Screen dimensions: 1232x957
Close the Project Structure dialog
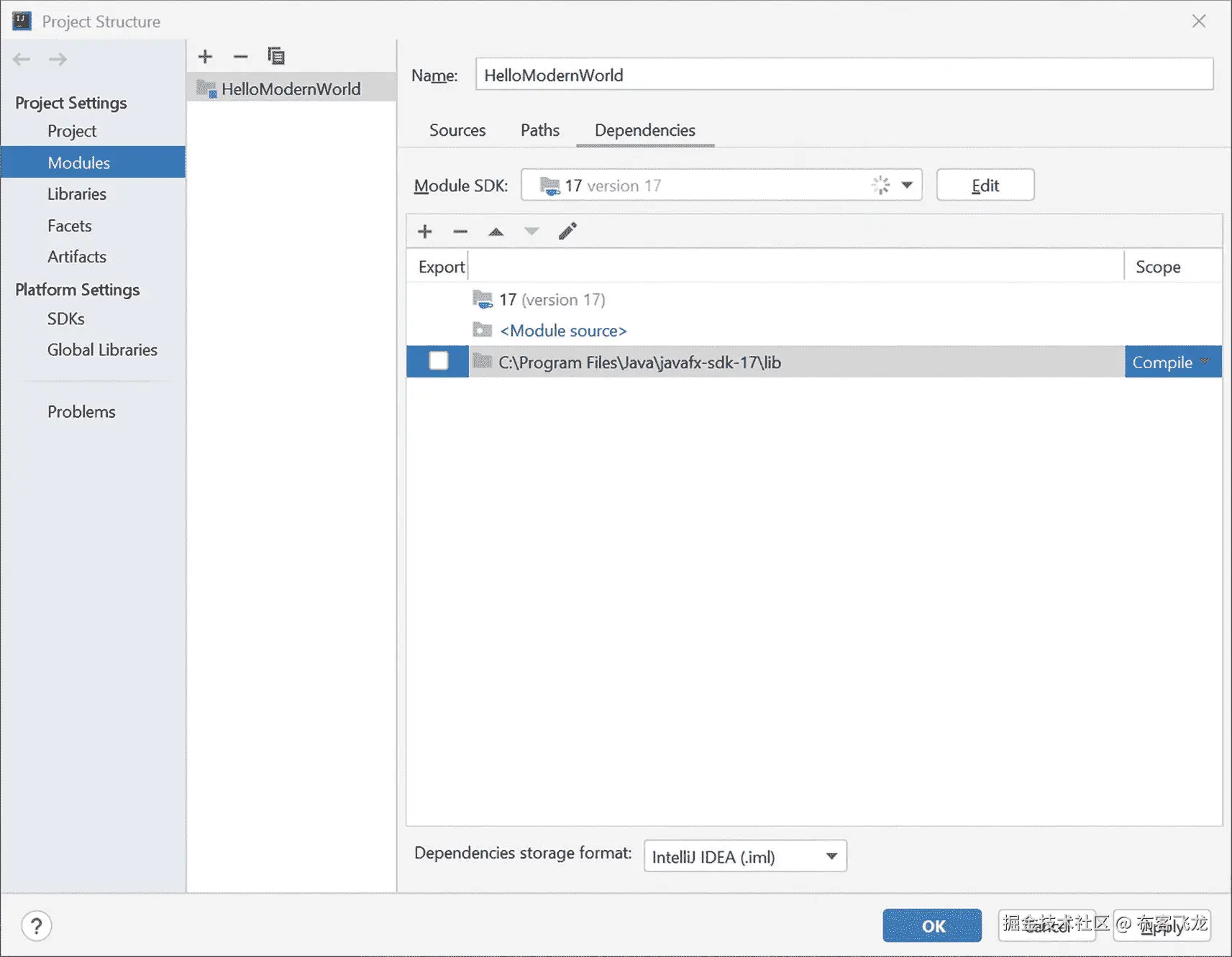click(x=1199, y=21)
